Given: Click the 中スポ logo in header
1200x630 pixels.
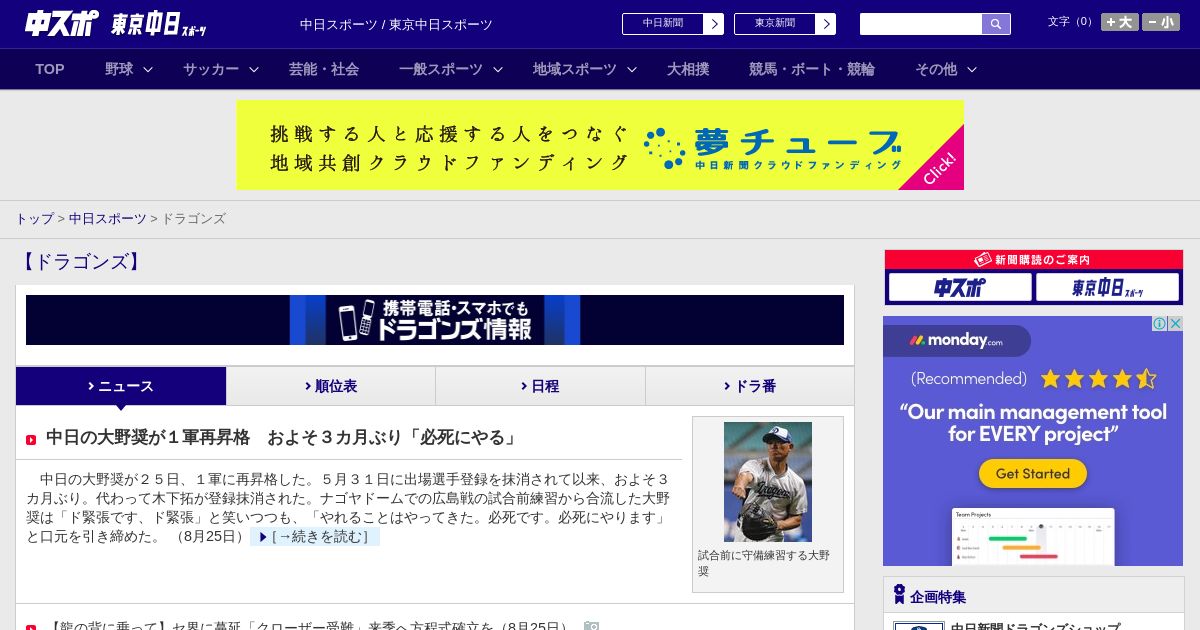Looking at the screenshot, I should (x=61, y=24).
